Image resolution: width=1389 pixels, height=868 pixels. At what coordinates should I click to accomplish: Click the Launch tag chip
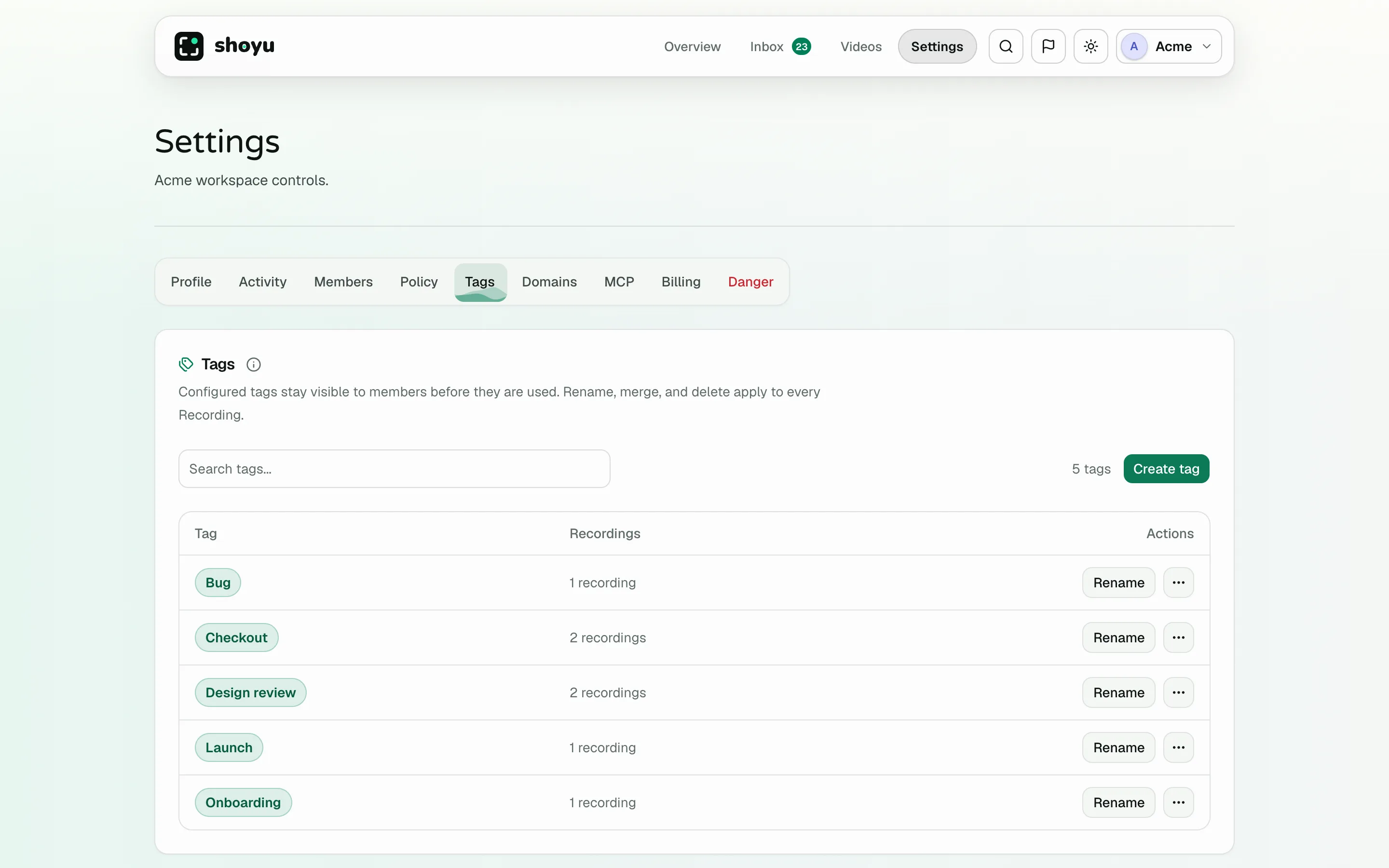[x=229, y=747]
